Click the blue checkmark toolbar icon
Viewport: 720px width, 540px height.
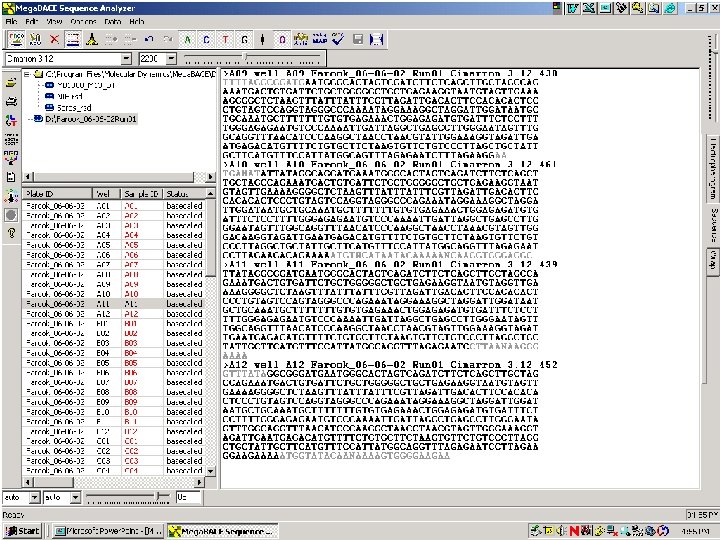(x=338, y=39)
